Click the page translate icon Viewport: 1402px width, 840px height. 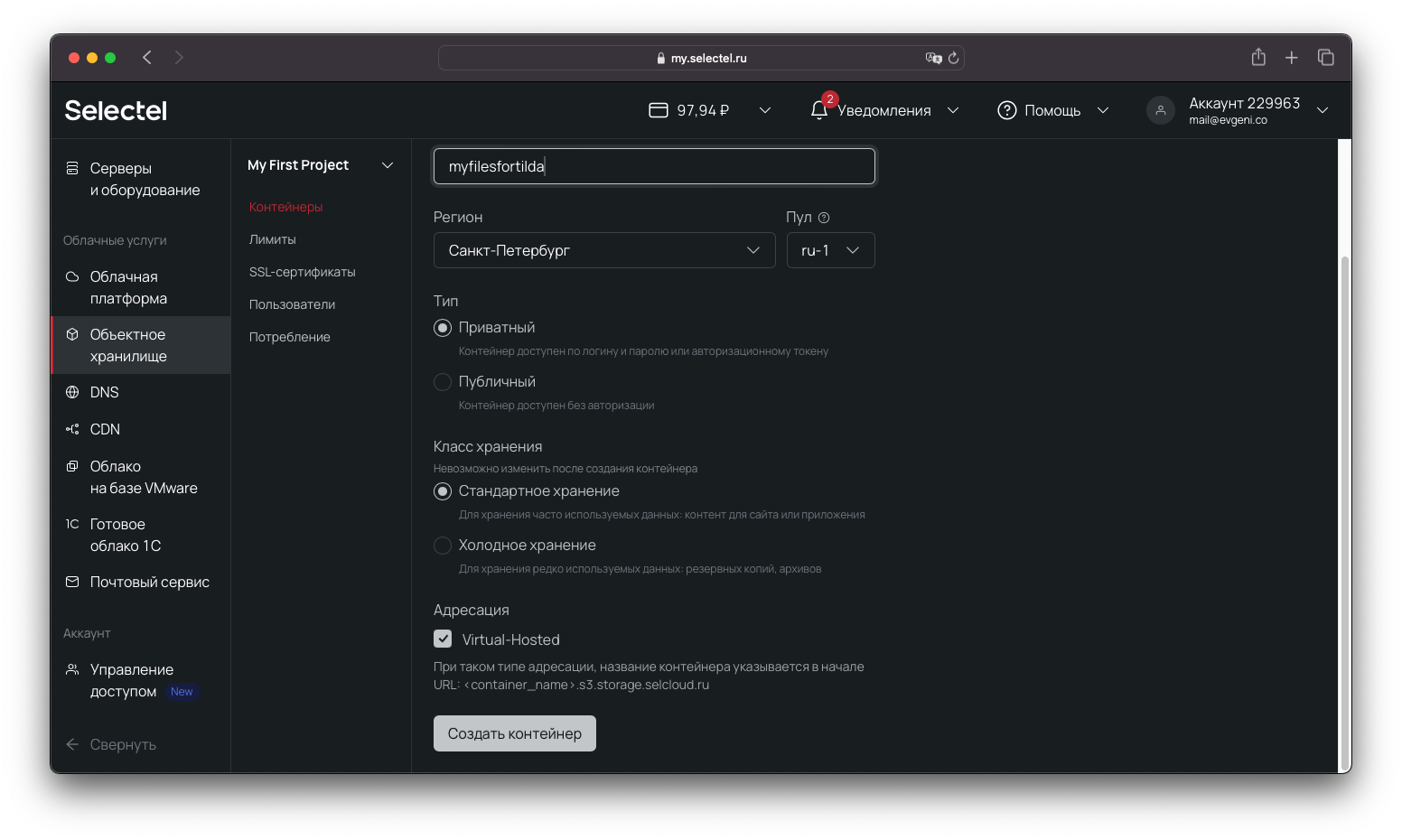pyautogui.click(x=933, y=58)
